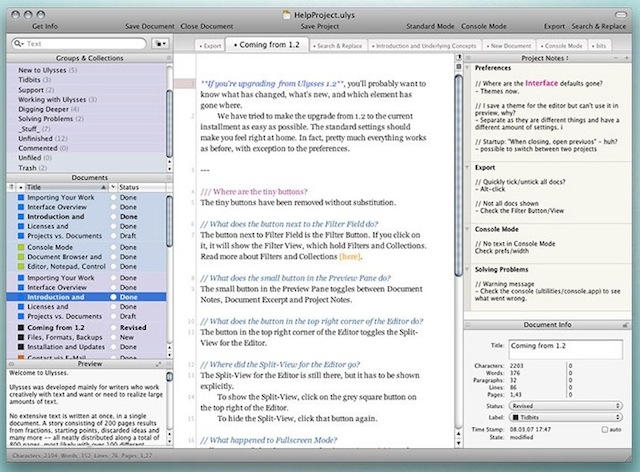Click Standard Mode in the toolbar
This screenshot has width=640, height=472.
(430, 26)
